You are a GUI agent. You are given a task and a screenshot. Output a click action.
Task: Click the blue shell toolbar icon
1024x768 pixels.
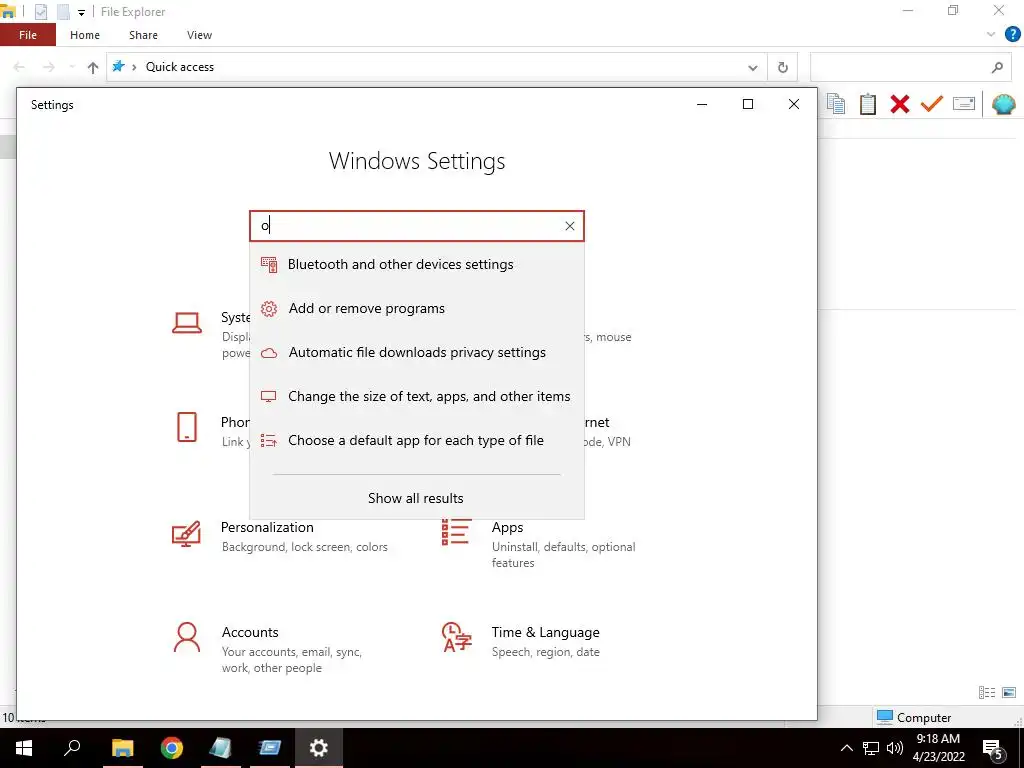(1004, 104)
